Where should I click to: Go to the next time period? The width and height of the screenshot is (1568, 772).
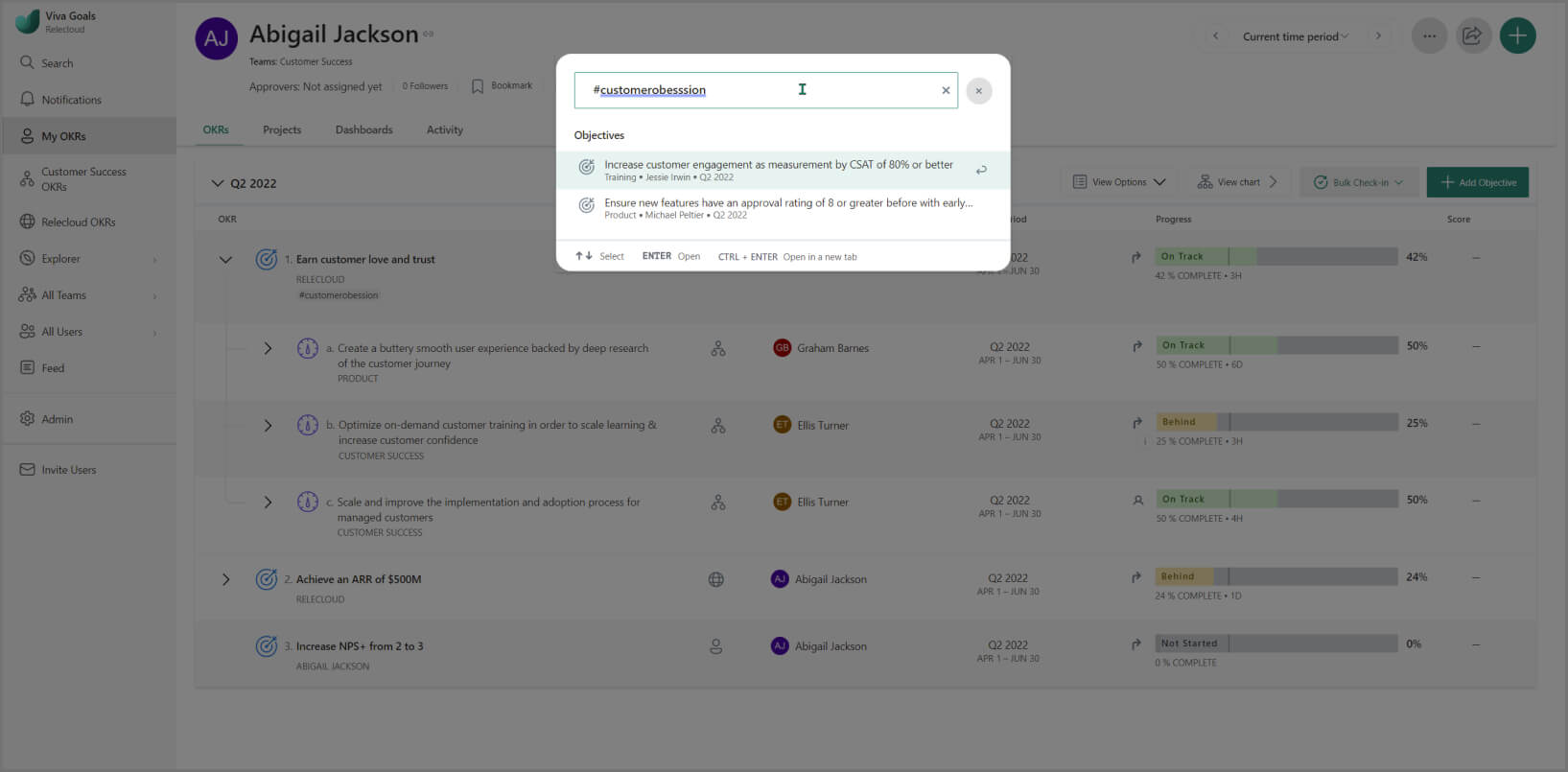1378,36
